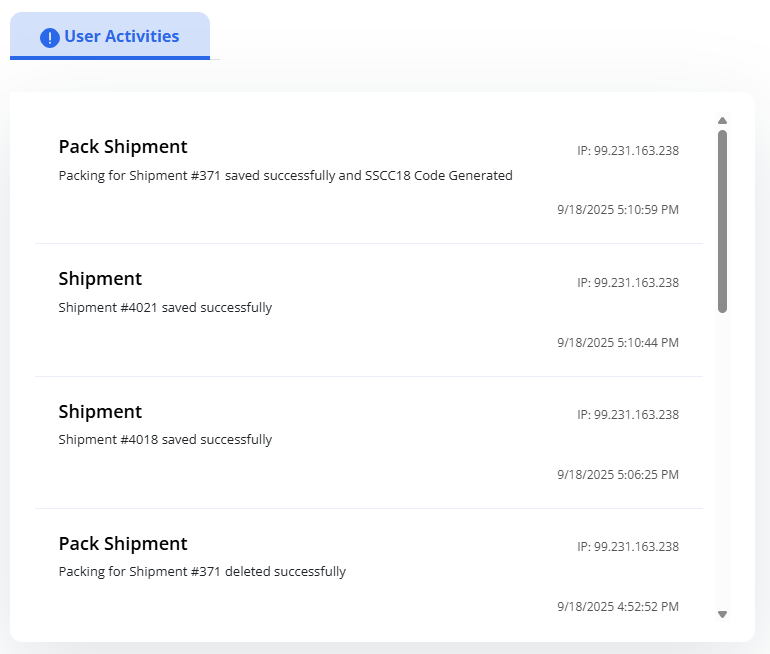This screenshot has width=770, height=654.
Task: Click the 4:52:52 PM timestamp
Action: 617,607
